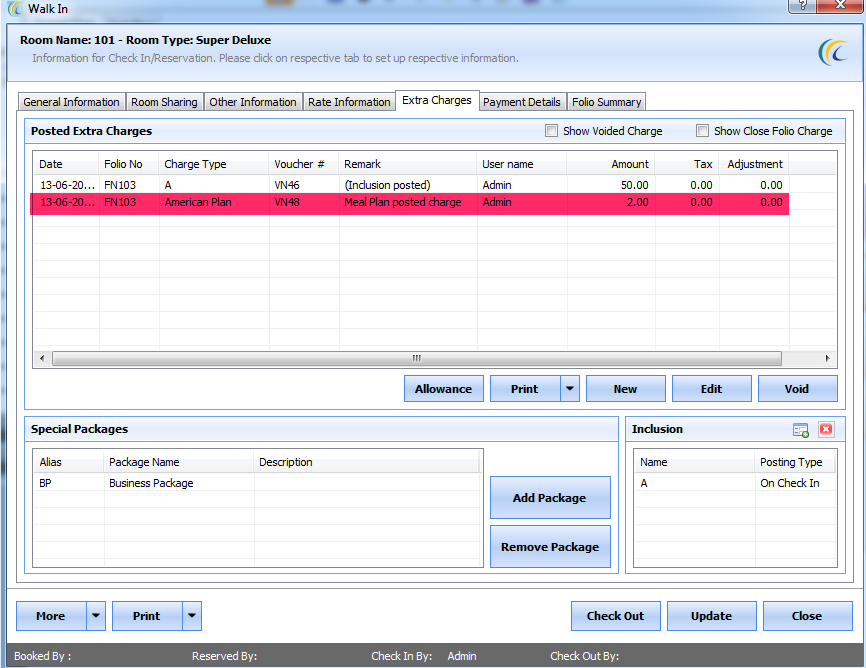This screenshot has height=668, width=866.
Task: Switch to General Information tab
Action: tap(71, 102)
